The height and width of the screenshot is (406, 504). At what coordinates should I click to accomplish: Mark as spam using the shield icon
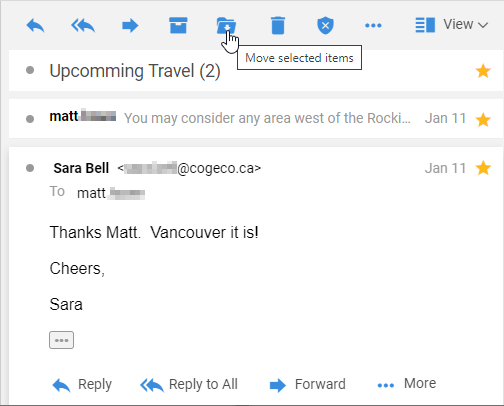click(325, 26)
